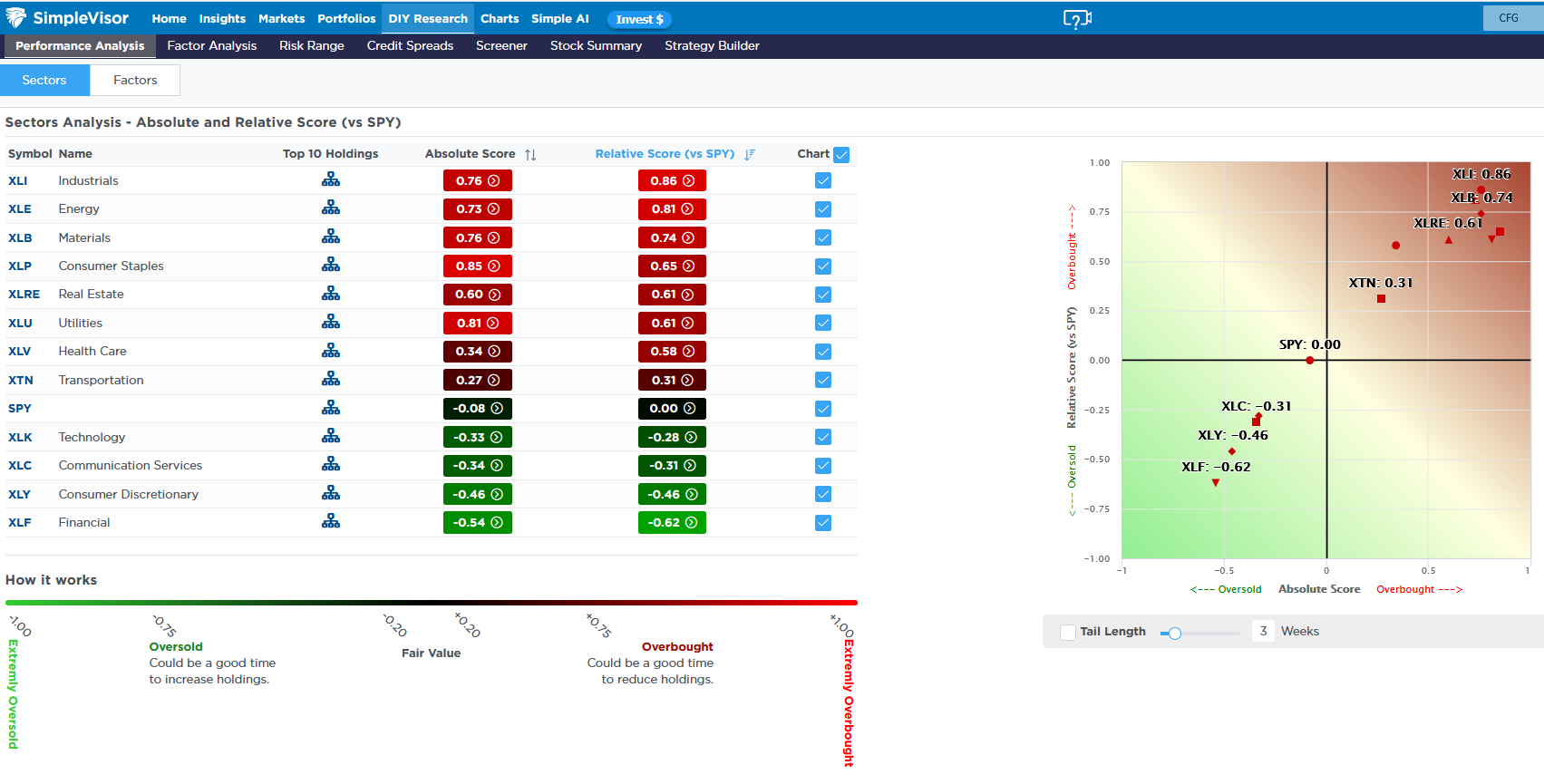Open the Risk Range menu item
The width and height of the screenshot is (1544, 784).
tap(311, 45)
